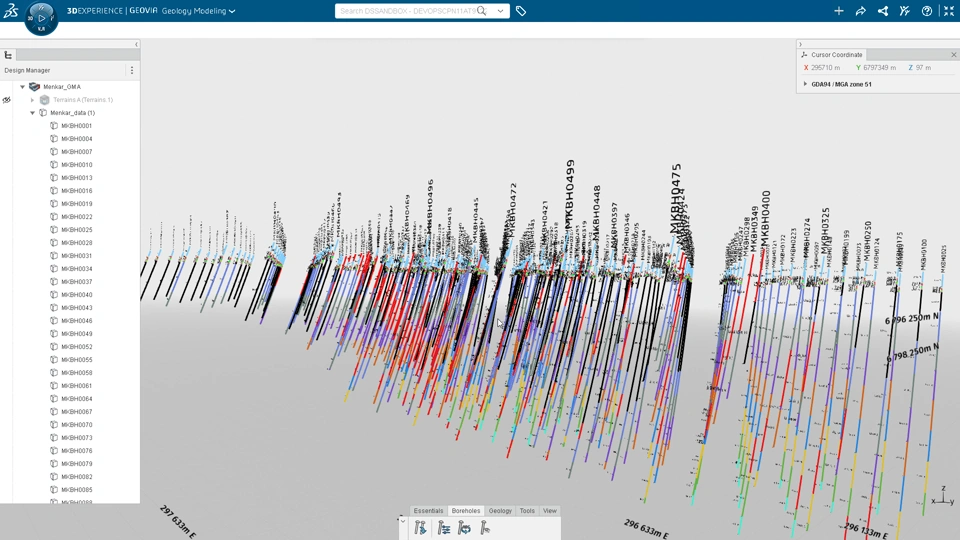Click the 3DEXPERIENCE compass icon
Image resolution: width=960 pixels, height=540 pixels.
pos(41,18)
